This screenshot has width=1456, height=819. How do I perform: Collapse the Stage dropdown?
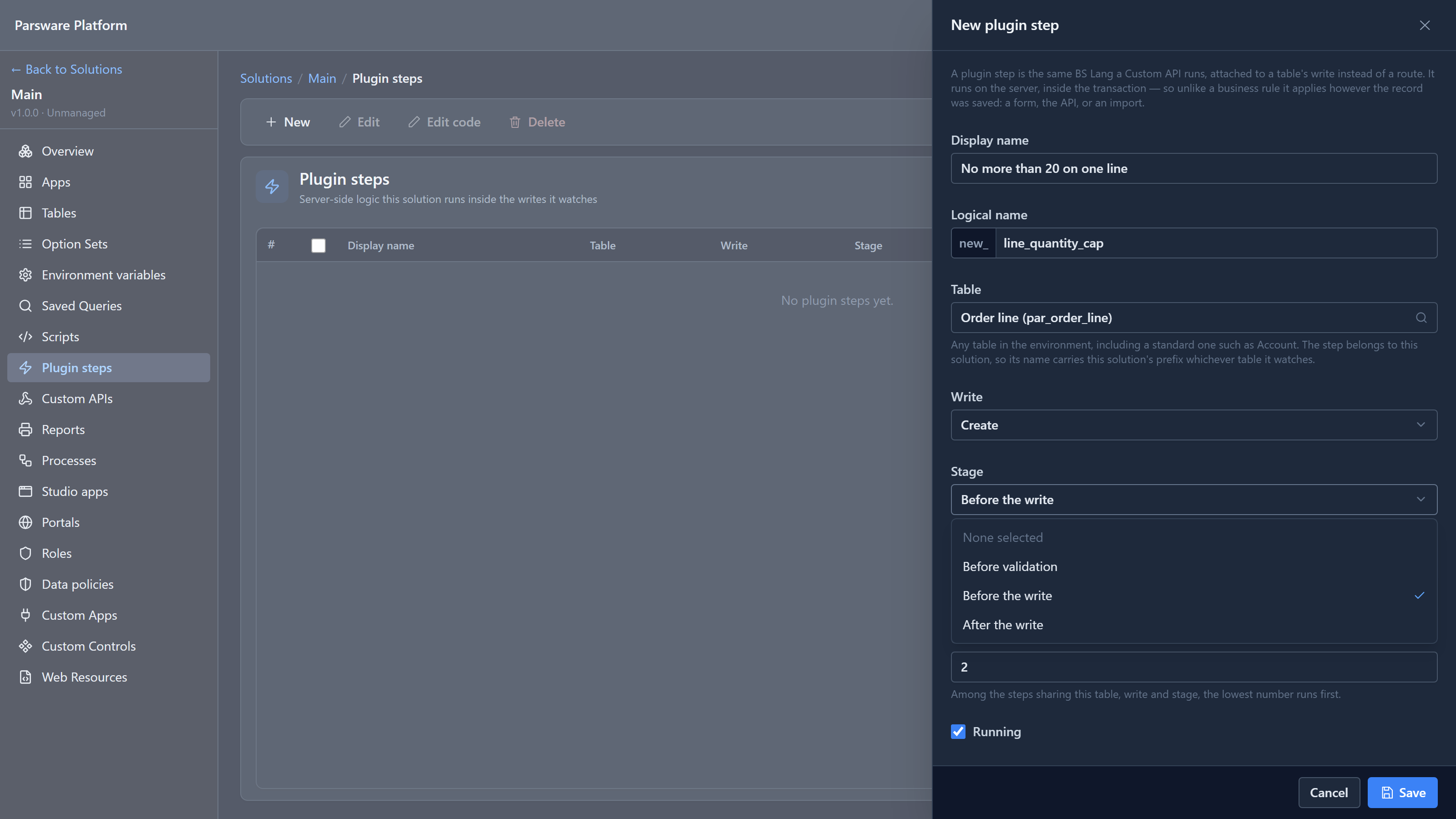(1194, 500)
